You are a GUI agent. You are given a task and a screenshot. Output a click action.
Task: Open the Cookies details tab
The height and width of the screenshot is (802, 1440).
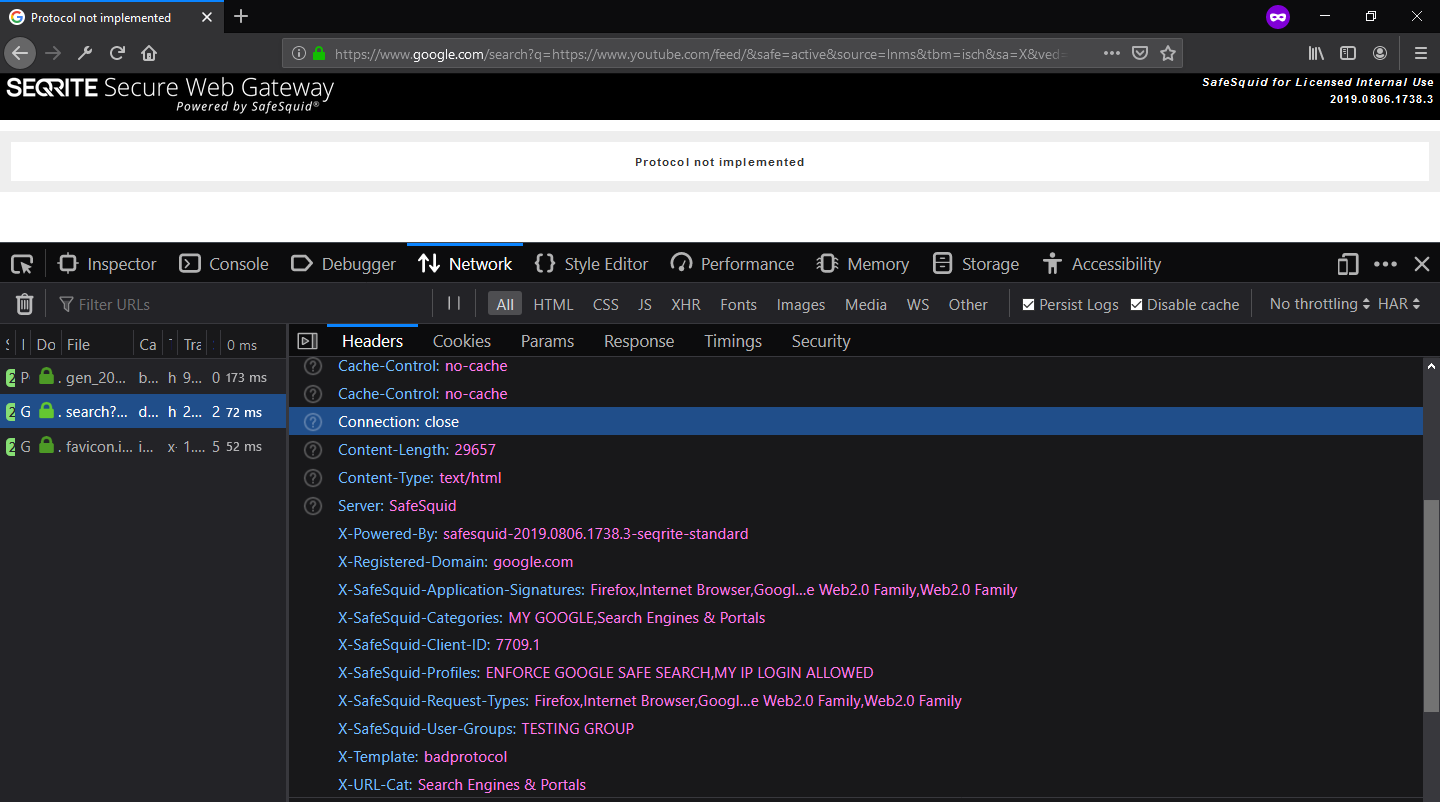click(x=462, y=341)
